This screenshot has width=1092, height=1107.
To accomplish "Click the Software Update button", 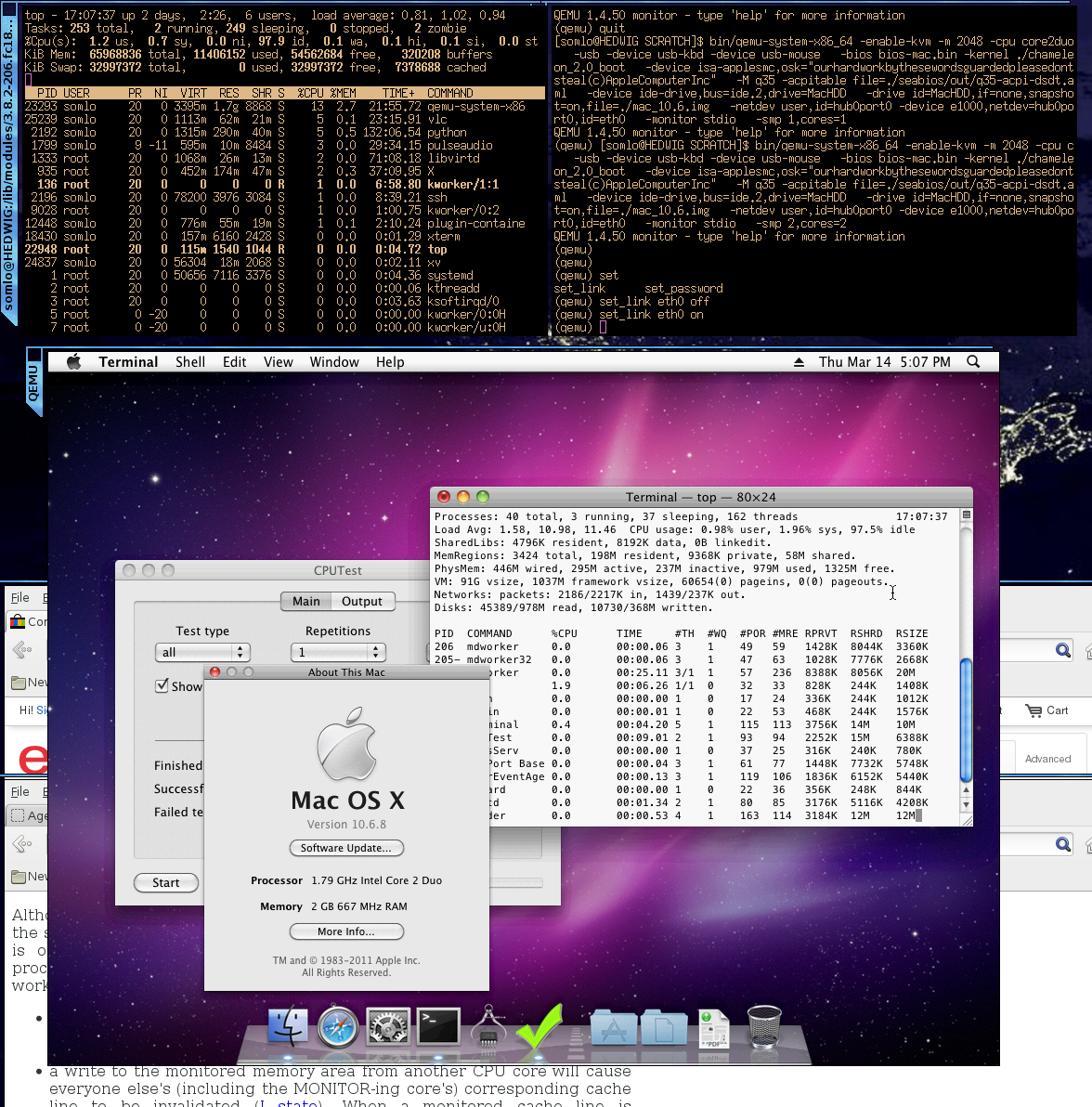I will tap(345, 848).
